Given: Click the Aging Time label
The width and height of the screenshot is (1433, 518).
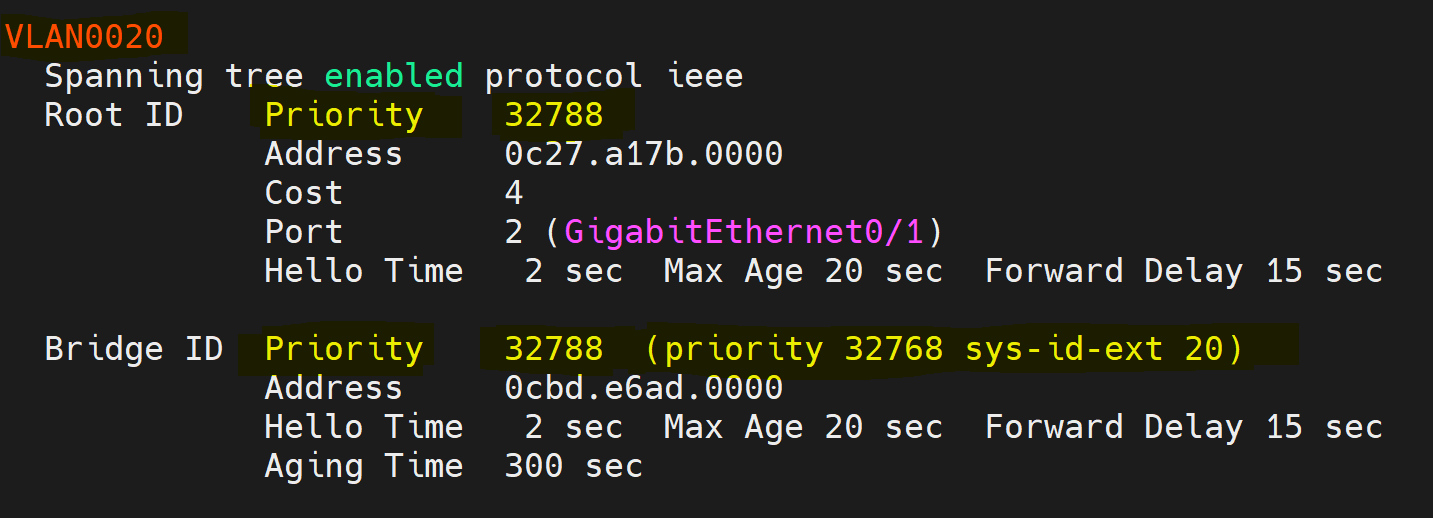Looking at the screenshot, I should (364, 466).
